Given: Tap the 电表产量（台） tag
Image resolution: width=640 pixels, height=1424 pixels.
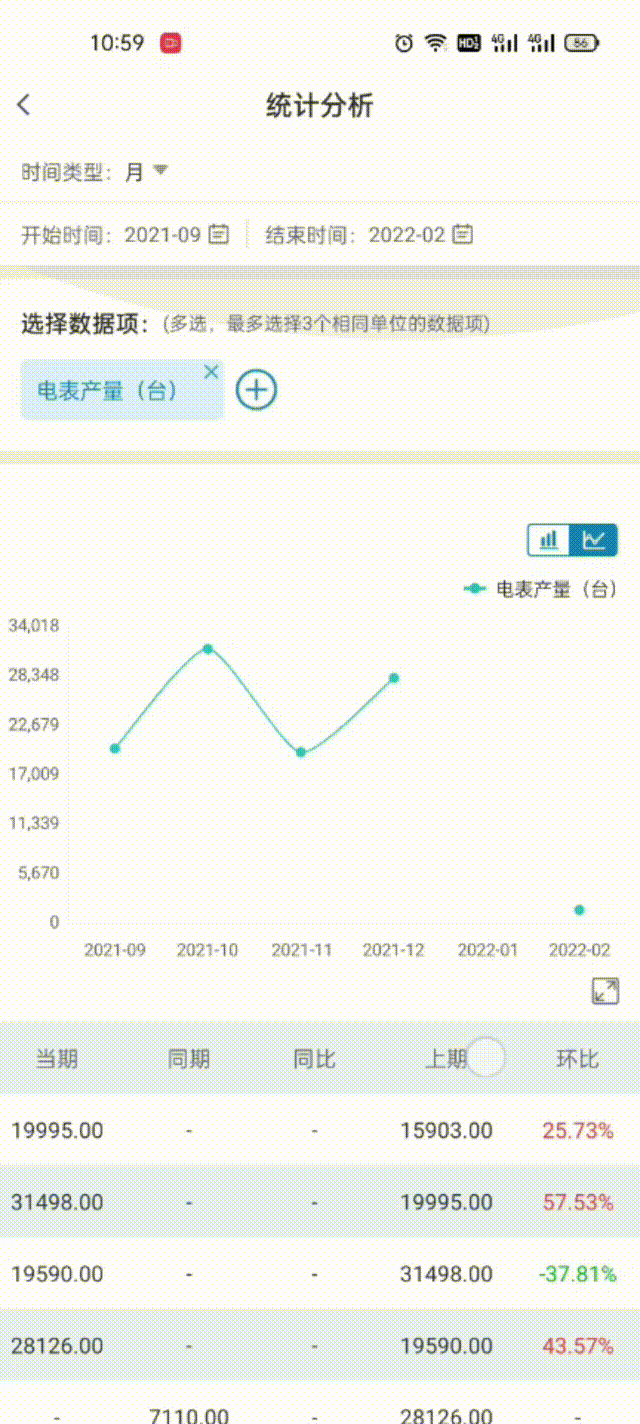Looking at the screenshot, I should coord(108,391).
